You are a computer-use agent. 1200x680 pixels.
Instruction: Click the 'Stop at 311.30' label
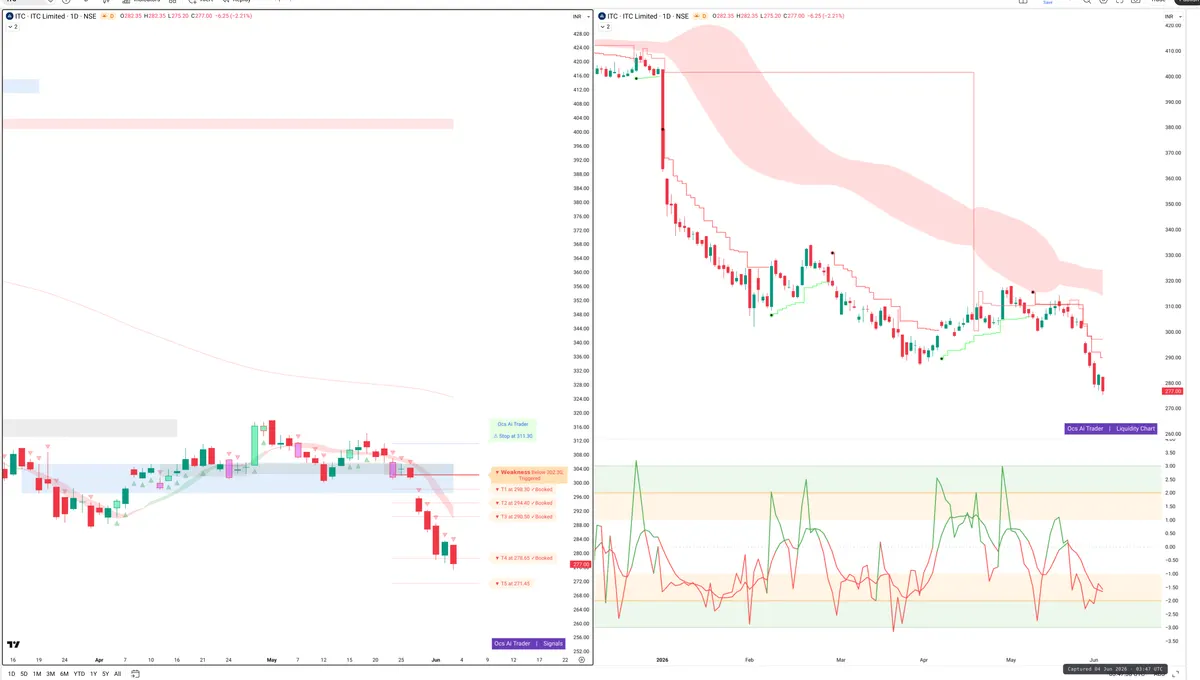pos(513,436)
